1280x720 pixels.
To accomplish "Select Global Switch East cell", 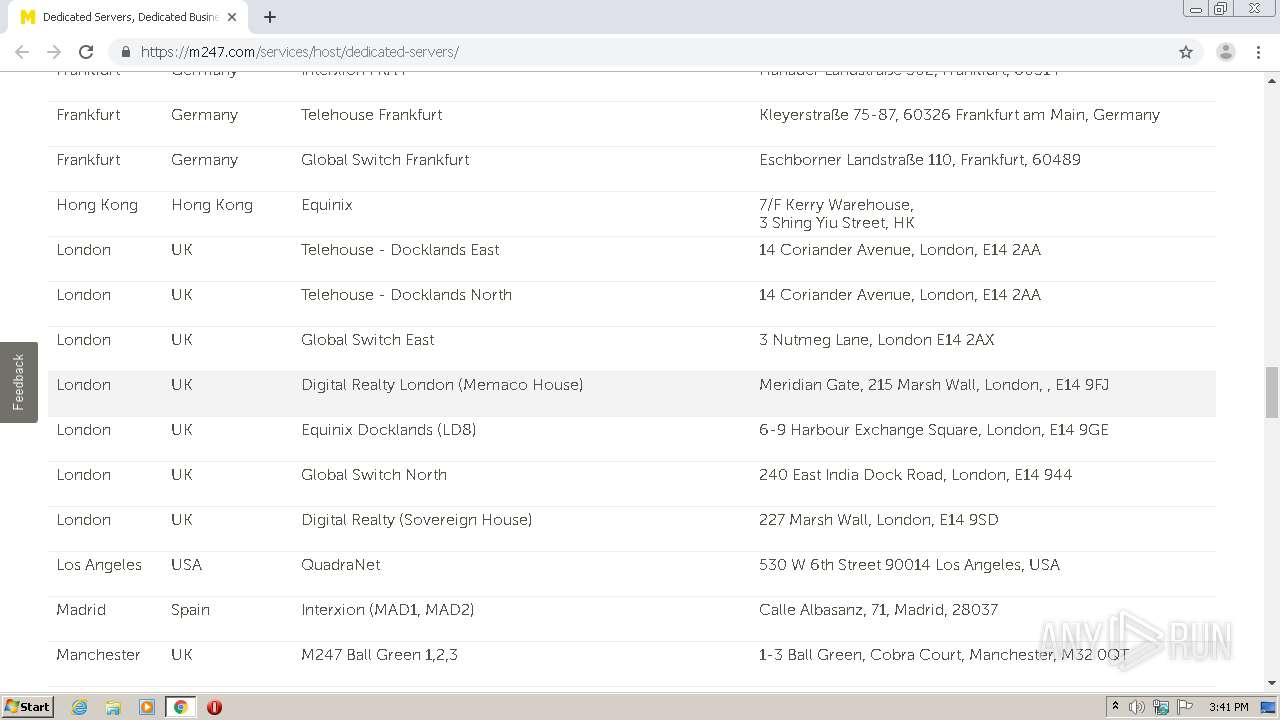I will point(368,340).
